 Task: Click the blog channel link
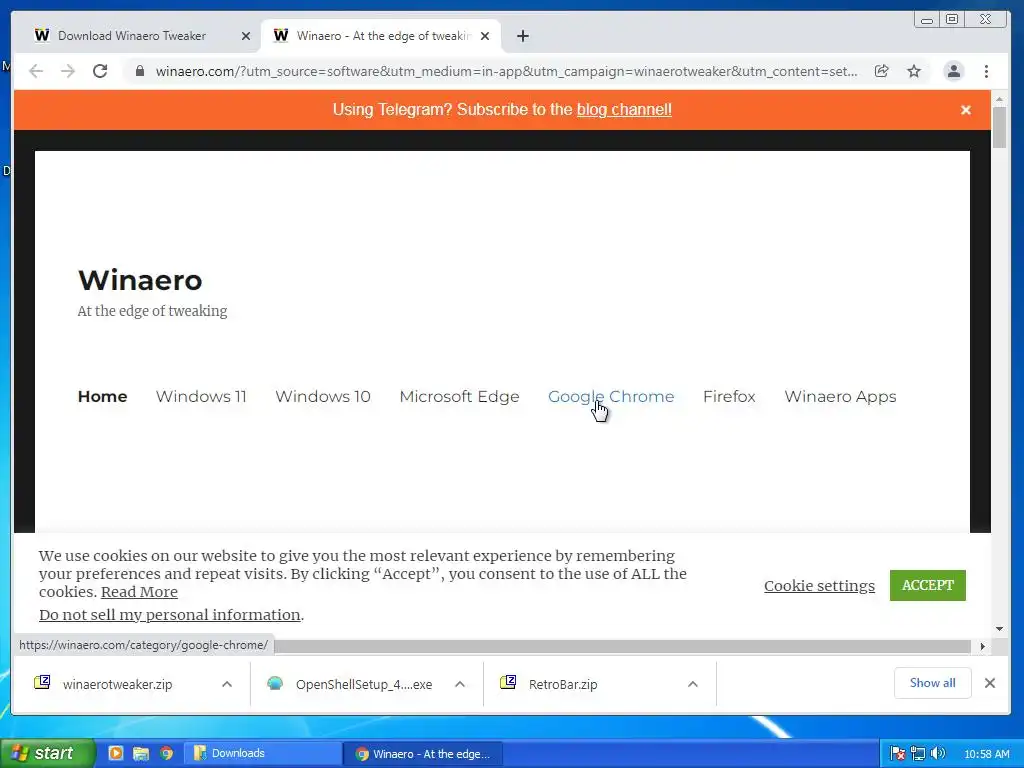[x=624, y=110]
